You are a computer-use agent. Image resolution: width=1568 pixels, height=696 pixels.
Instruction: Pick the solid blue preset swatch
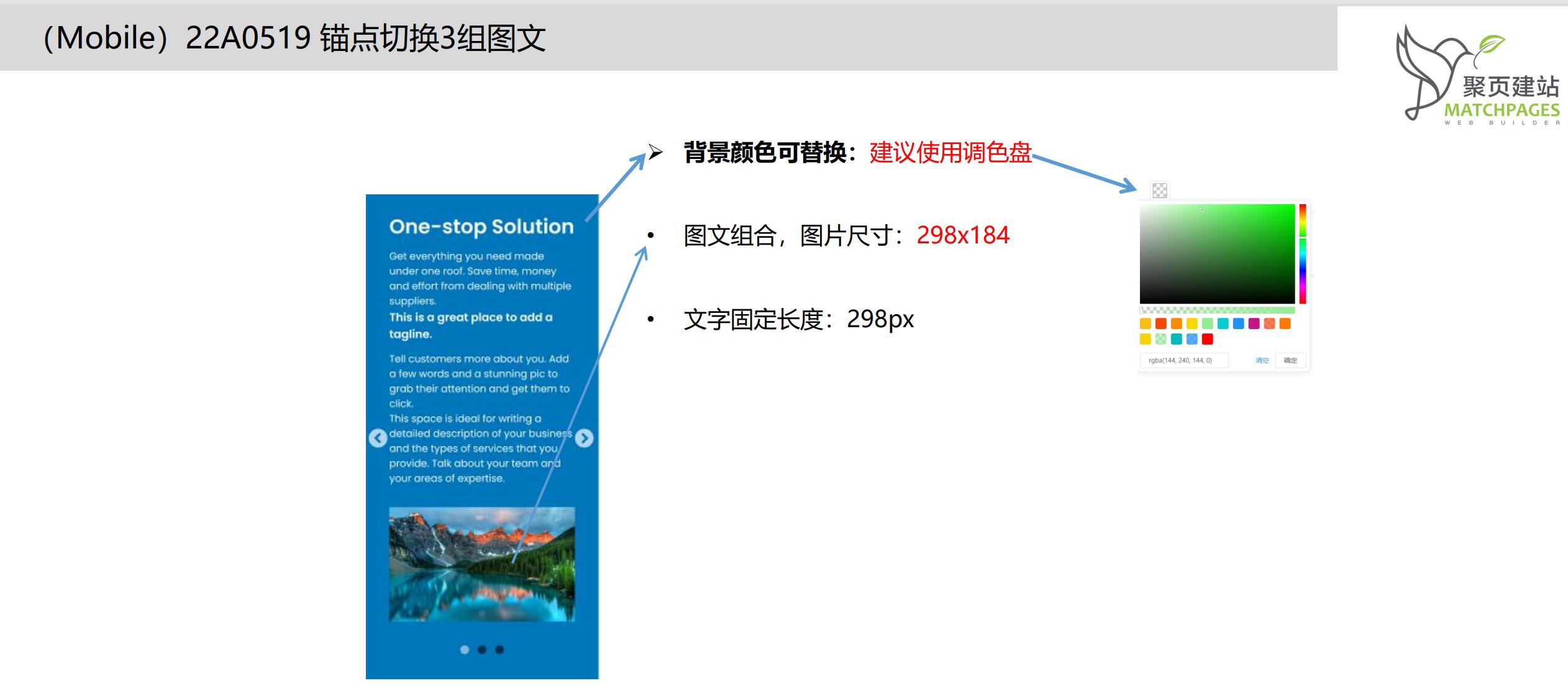1238,323
